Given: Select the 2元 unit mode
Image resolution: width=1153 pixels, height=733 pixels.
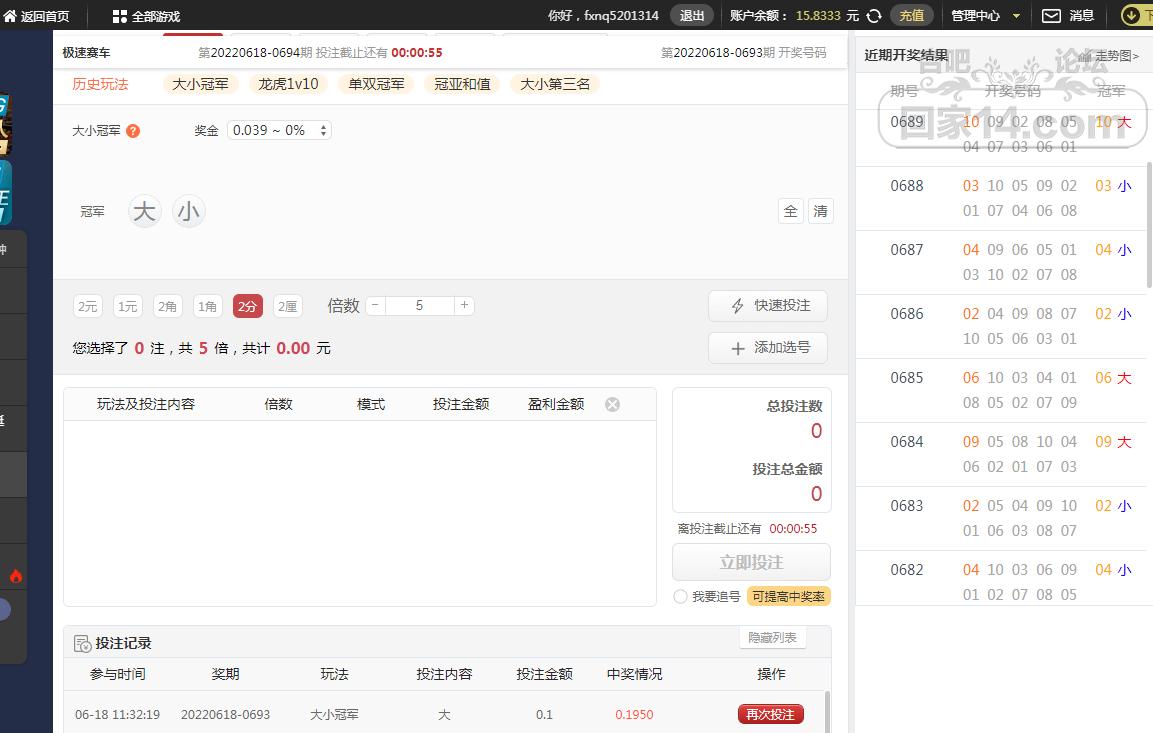Looking at the screenshot, I should [x=88, y=306].
